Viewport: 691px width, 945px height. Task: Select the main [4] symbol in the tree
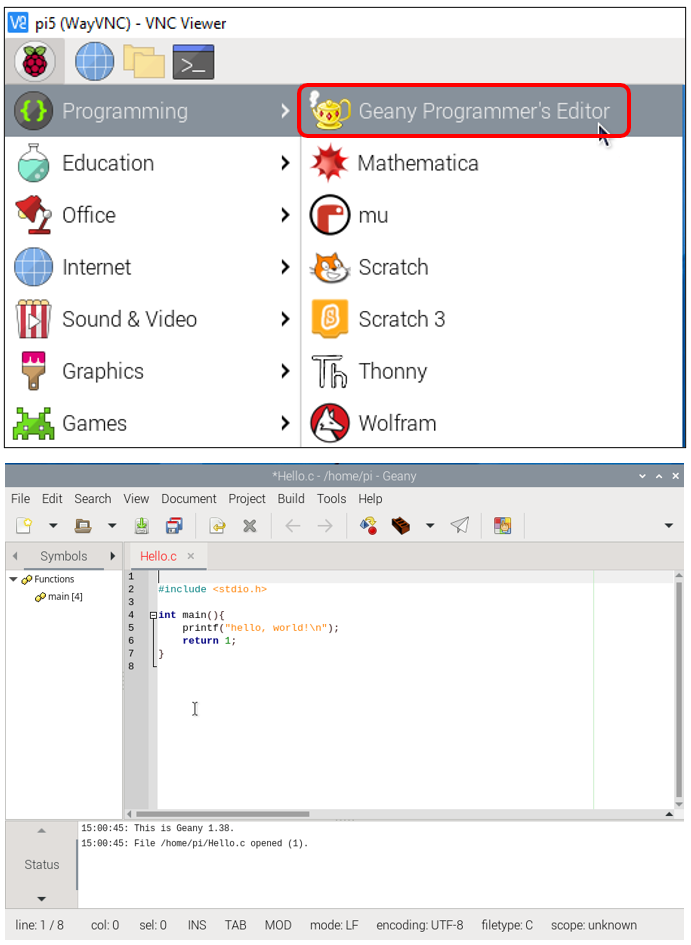click(59, 597)
